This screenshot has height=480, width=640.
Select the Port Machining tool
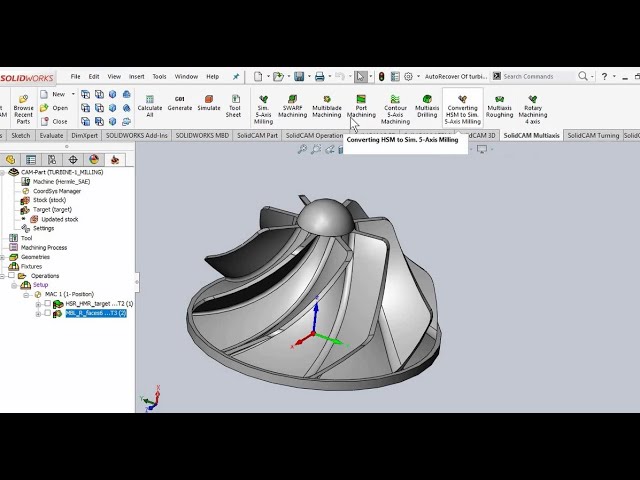point(361,106)
